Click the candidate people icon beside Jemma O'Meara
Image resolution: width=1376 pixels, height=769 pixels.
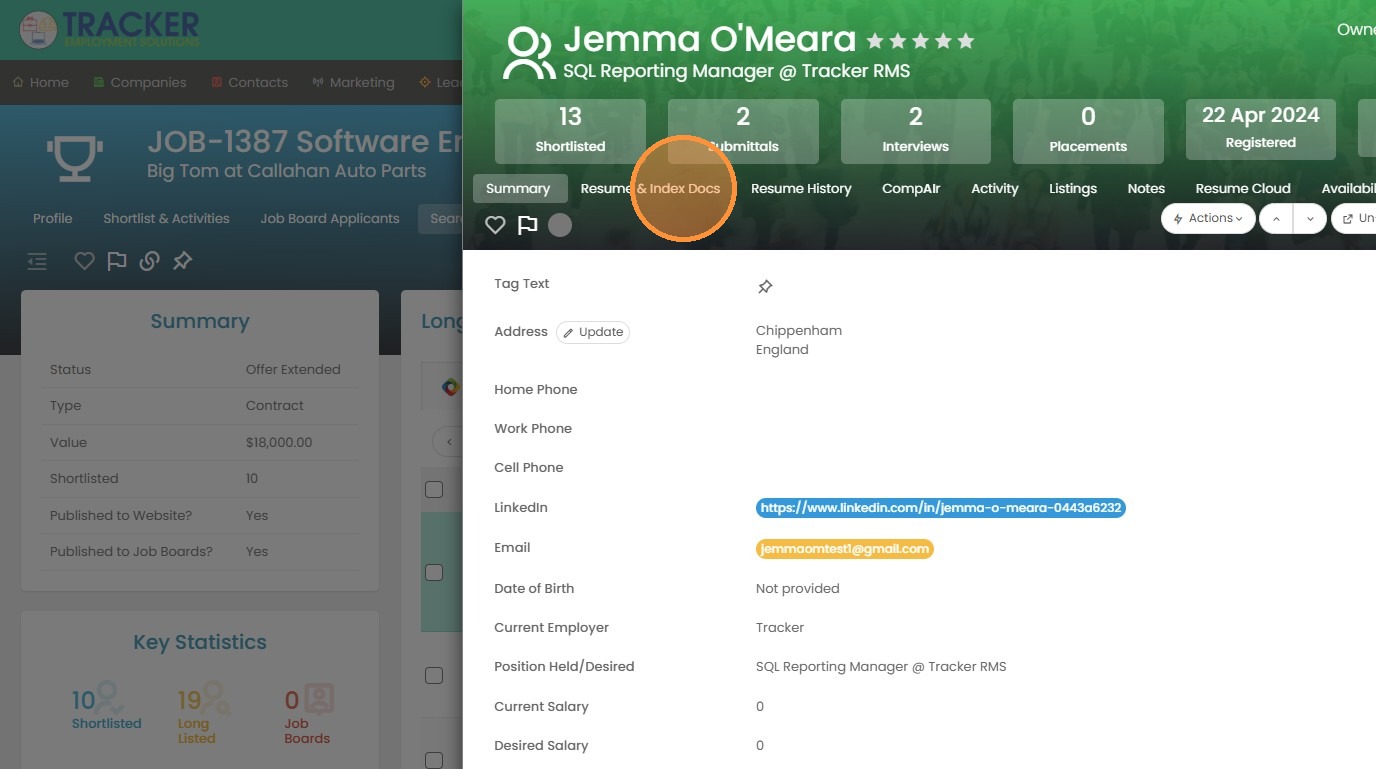(529, 53)
